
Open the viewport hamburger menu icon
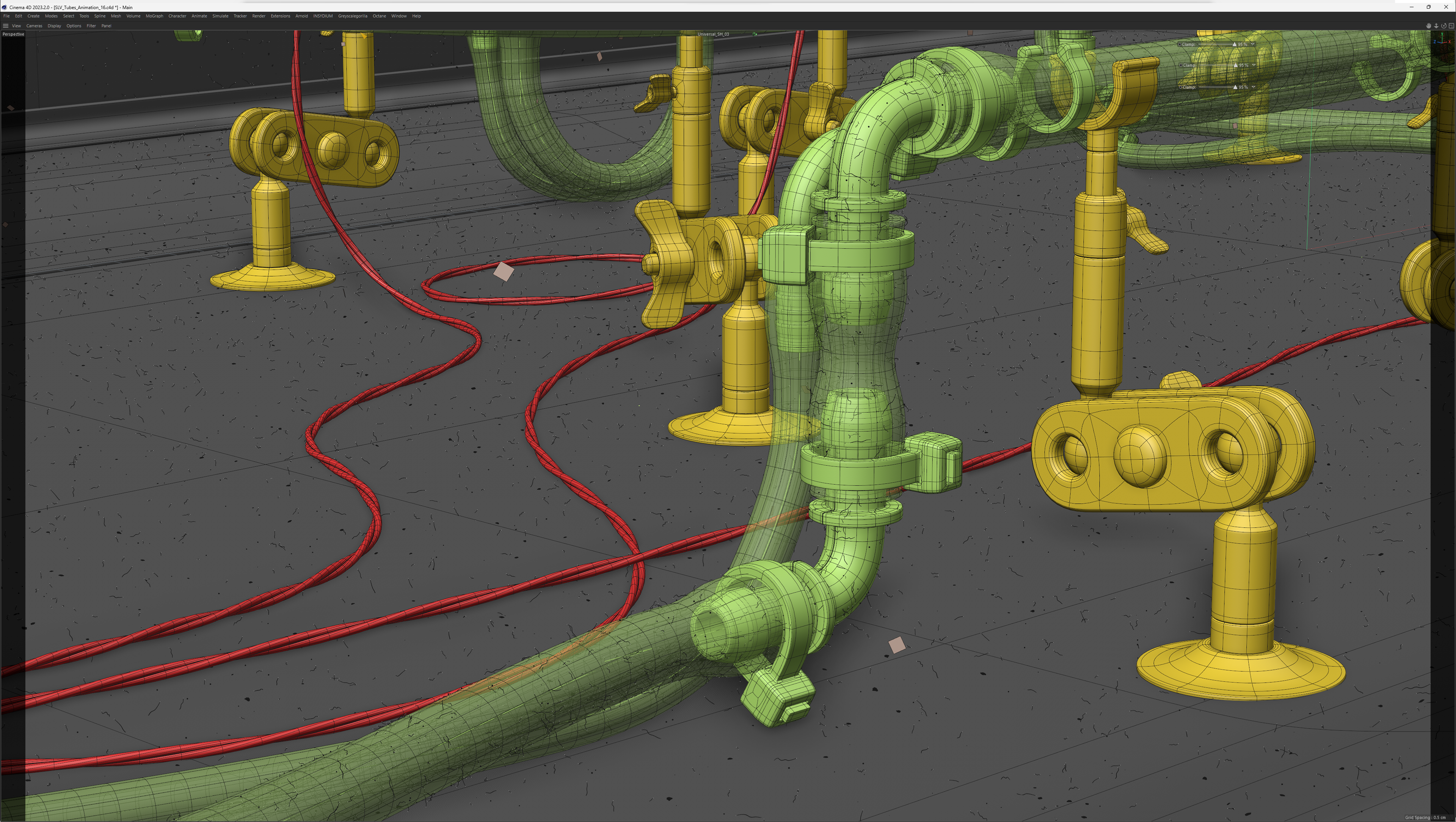pyautogui.click(x=6, y=26)
